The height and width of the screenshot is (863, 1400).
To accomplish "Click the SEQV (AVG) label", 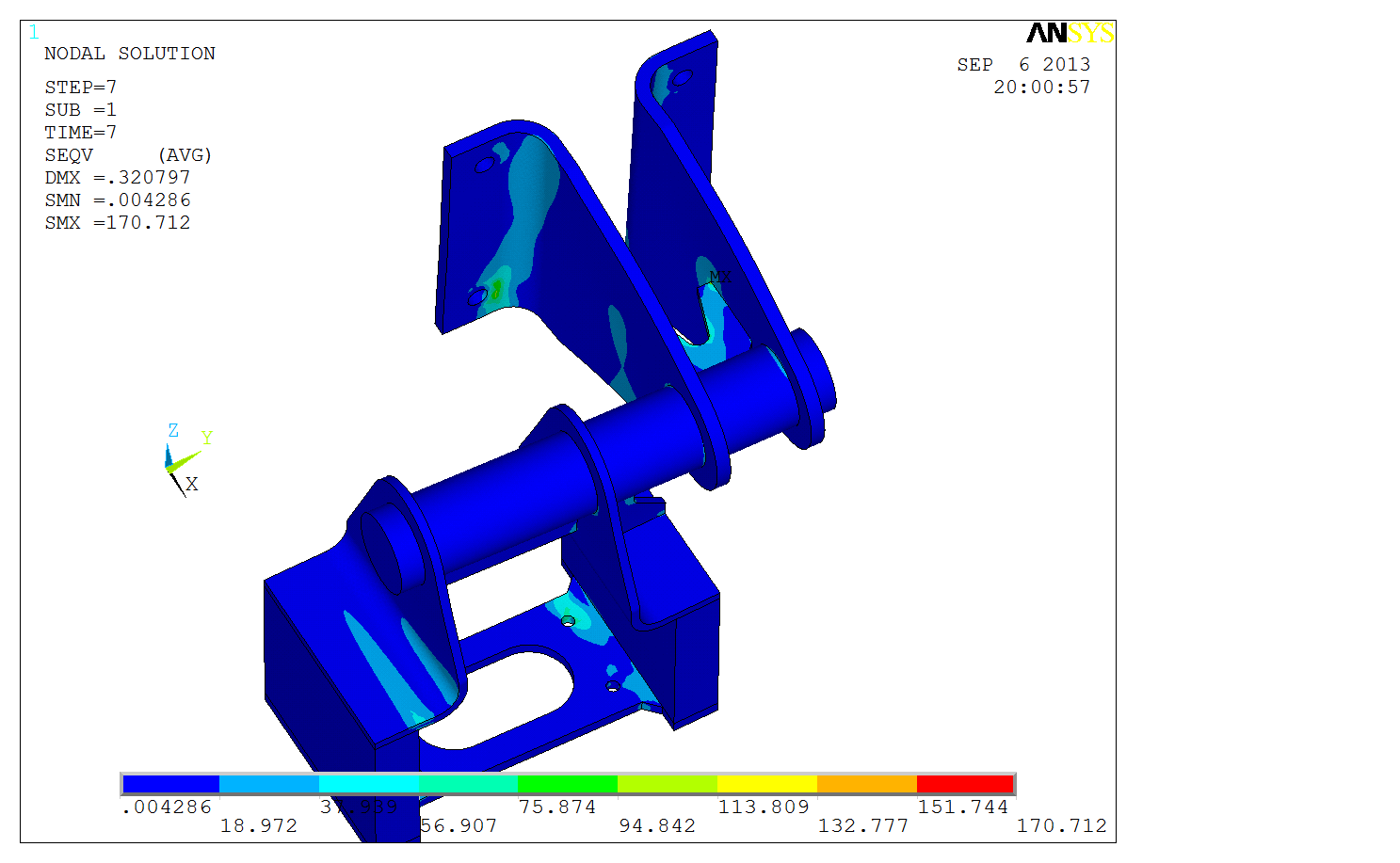I will 128,155.
